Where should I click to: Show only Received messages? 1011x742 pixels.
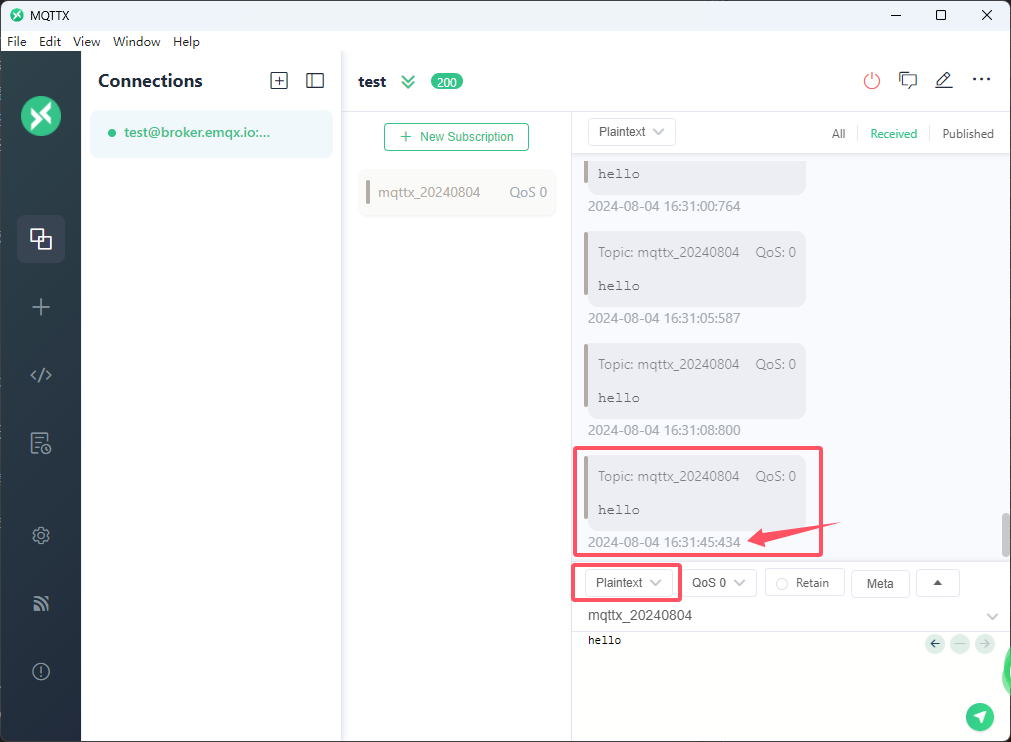[x=893, y=133]
